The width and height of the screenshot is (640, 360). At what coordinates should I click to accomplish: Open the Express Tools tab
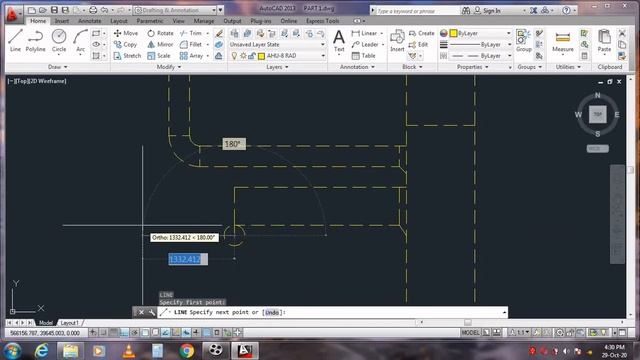pyautogui.click(x=322, y=21)
